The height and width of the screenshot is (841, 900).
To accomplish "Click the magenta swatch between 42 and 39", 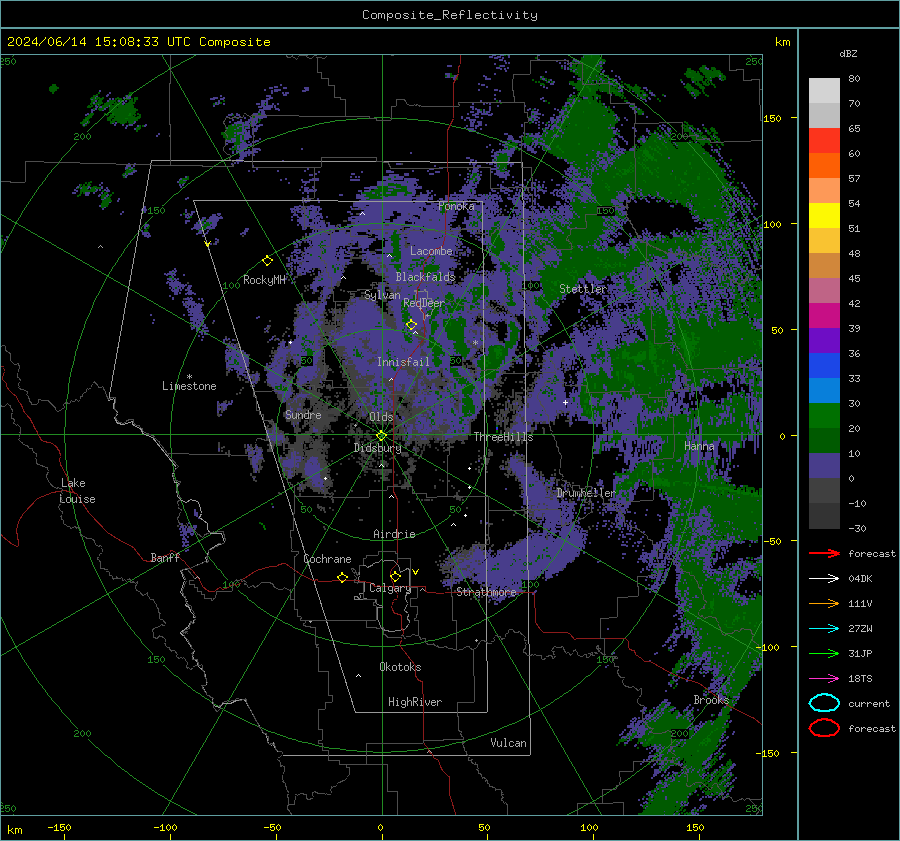I will tap(824, 316).
